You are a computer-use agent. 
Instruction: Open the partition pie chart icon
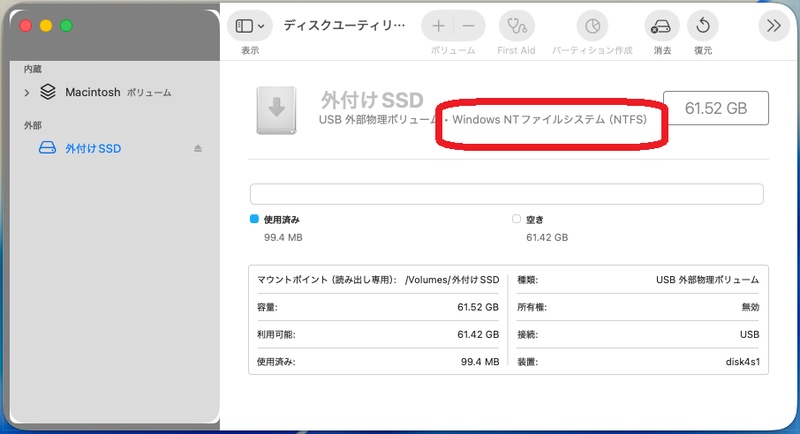tap(592, 25)
